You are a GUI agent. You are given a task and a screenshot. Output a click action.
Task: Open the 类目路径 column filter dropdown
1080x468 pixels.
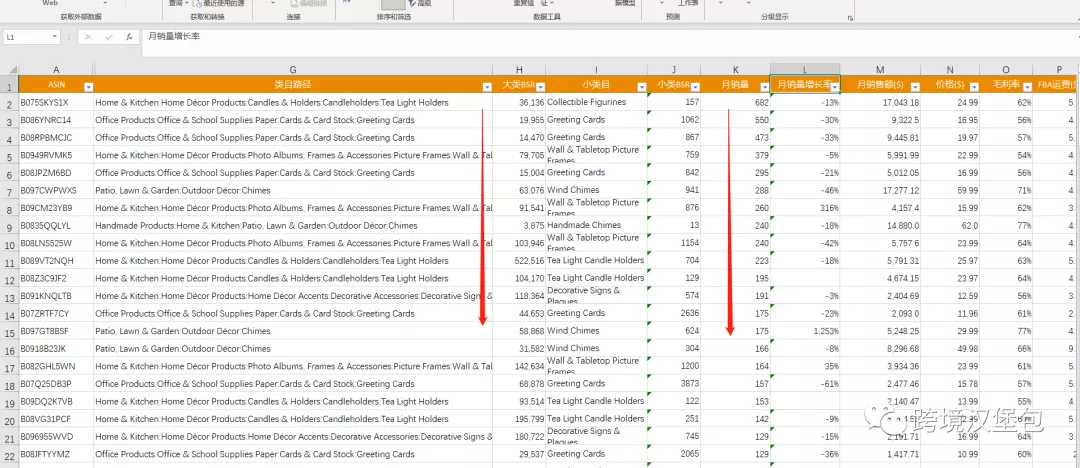tap(486, 87)
